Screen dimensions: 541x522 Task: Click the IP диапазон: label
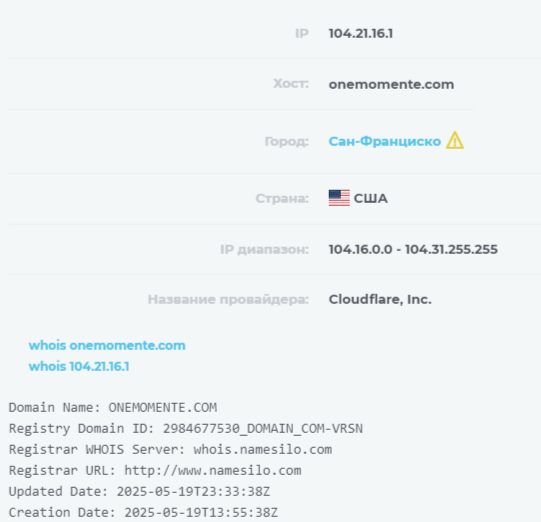264,249
